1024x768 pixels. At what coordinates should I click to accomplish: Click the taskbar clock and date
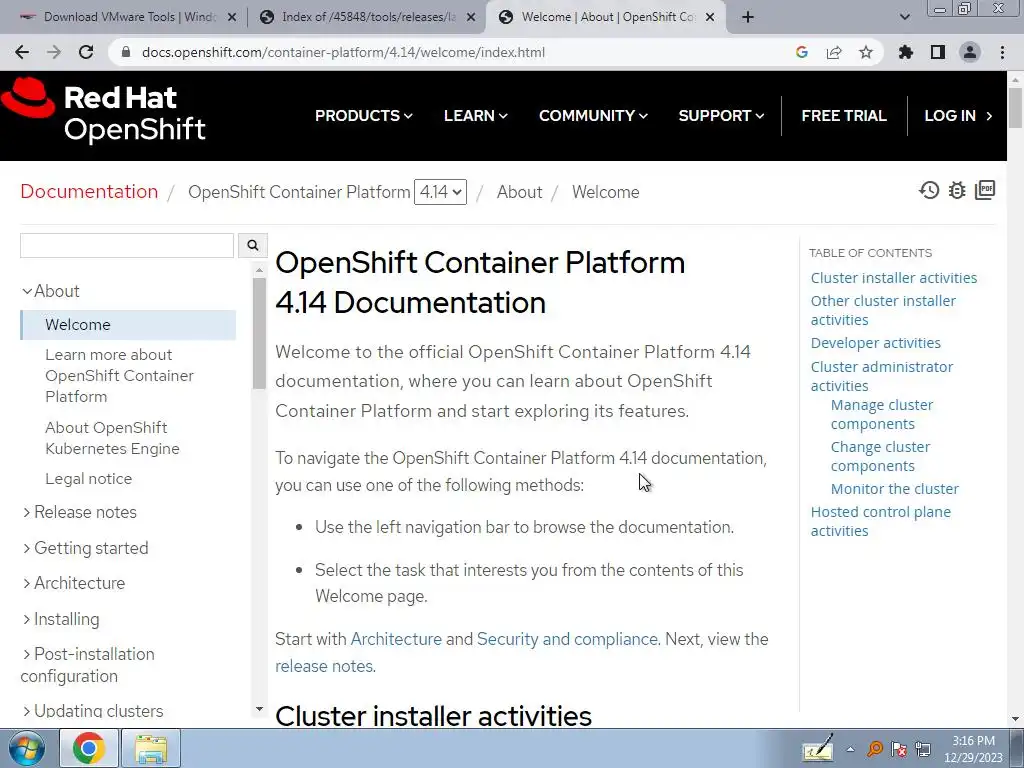click(x=973, y=749)
